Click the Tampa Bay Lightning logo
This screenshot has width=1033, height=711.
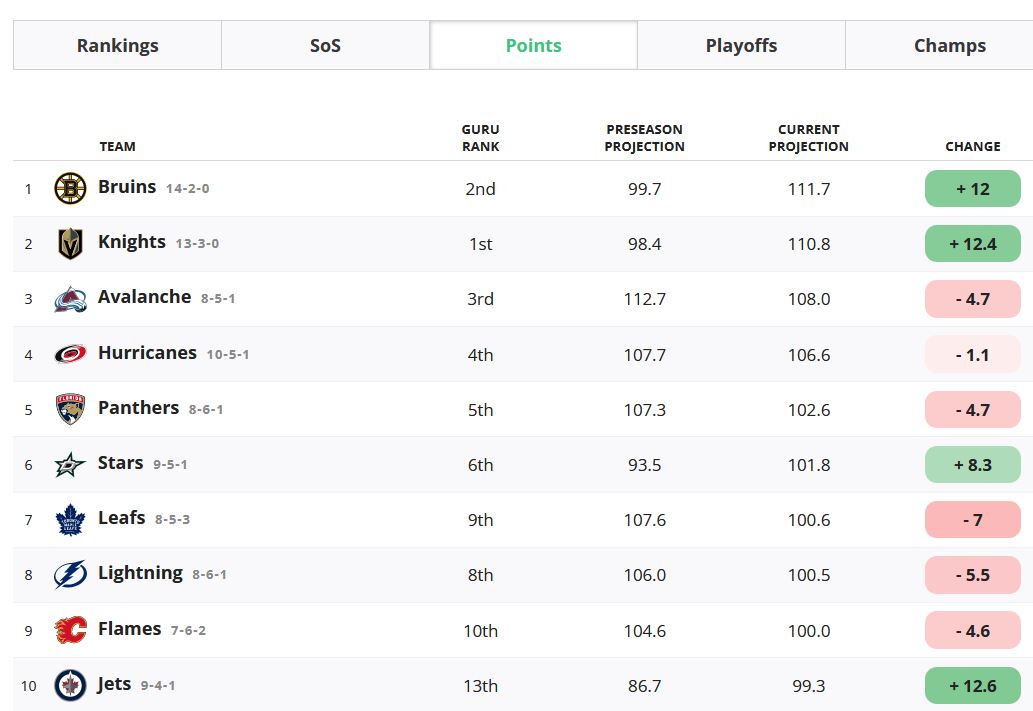click(70, 575)
